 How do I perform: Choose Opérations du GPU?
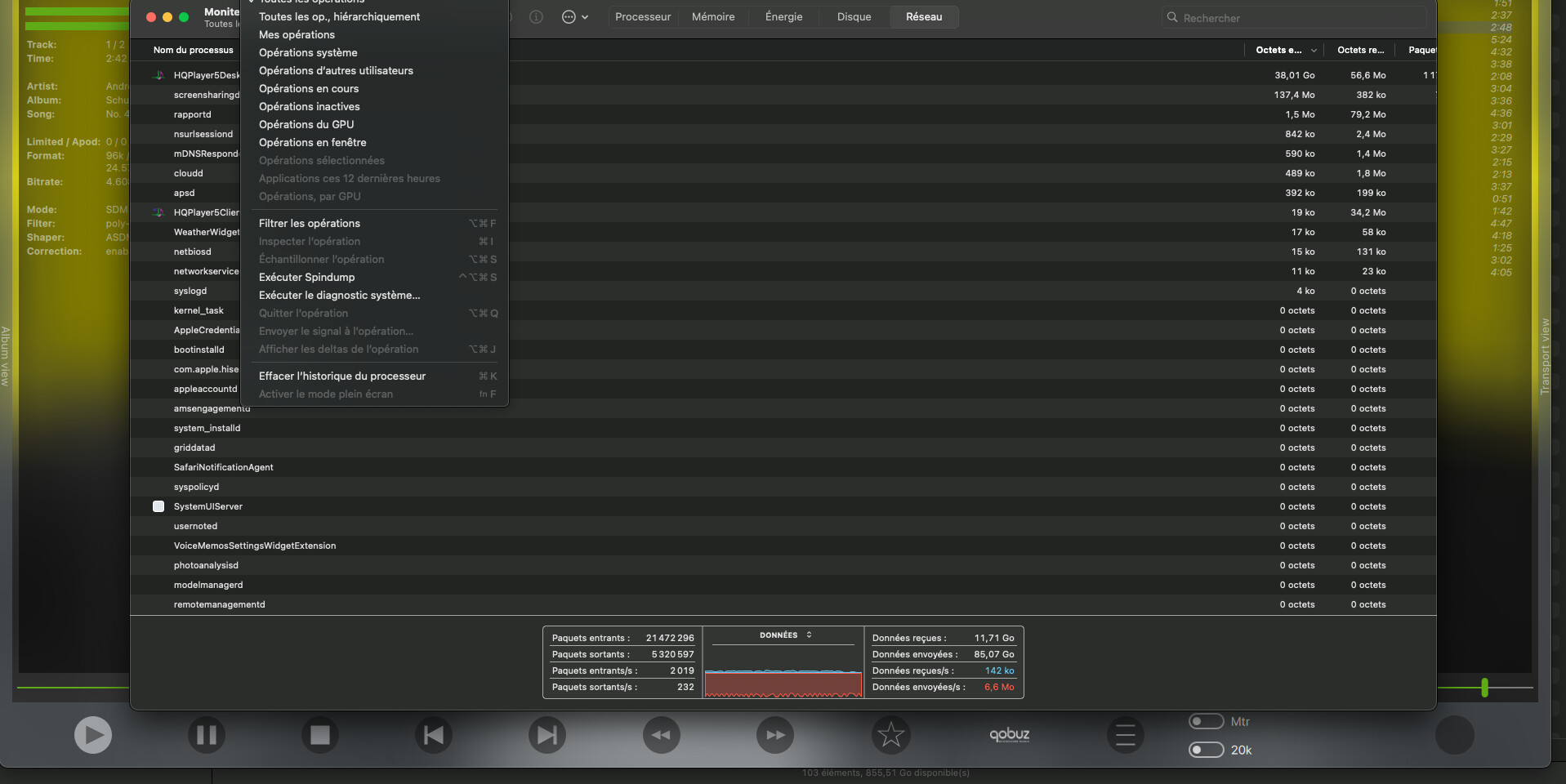pyautogui.click(x=374, y=124)
